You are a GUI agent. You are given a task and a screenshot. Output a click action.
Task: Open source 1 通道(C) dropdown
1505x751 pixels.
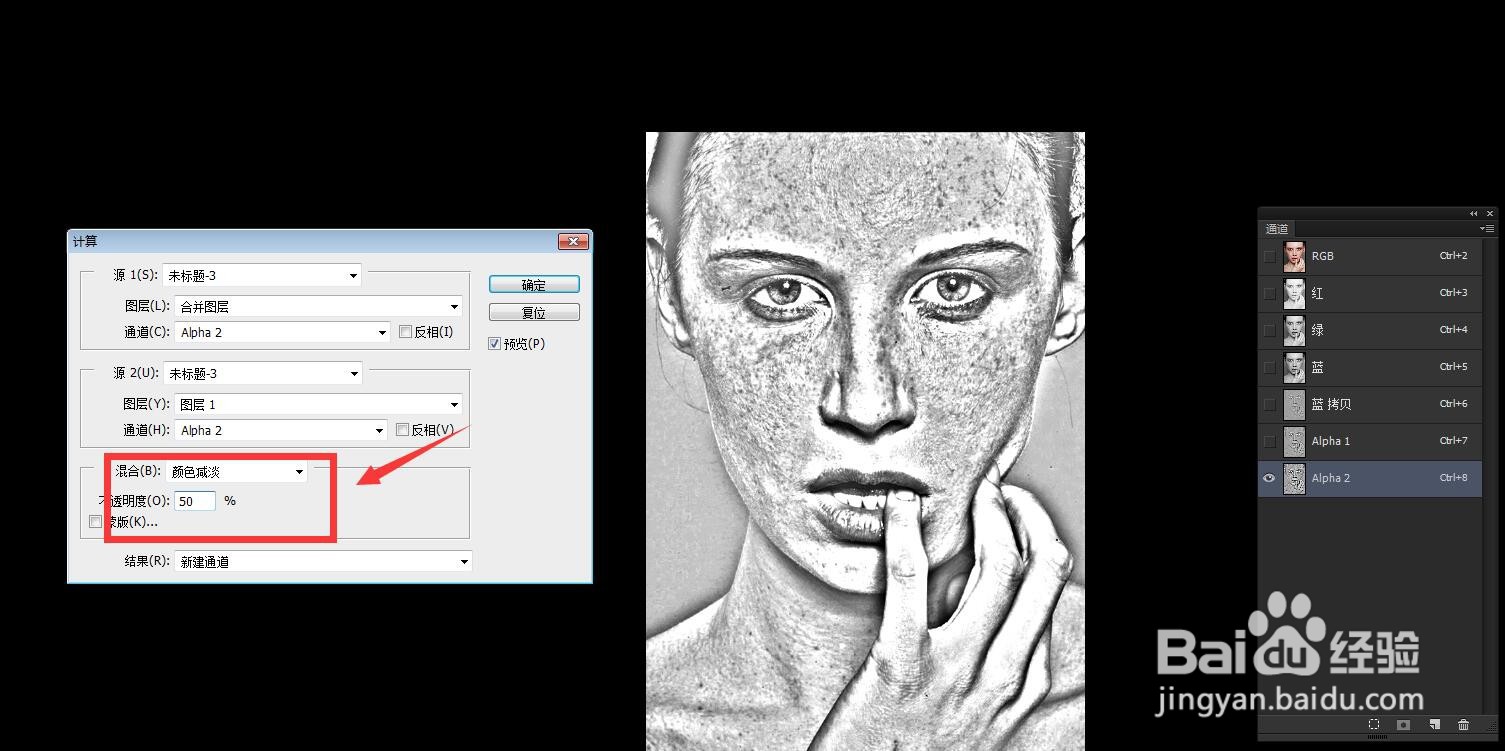pyautogui.click(x=283, y=332)
